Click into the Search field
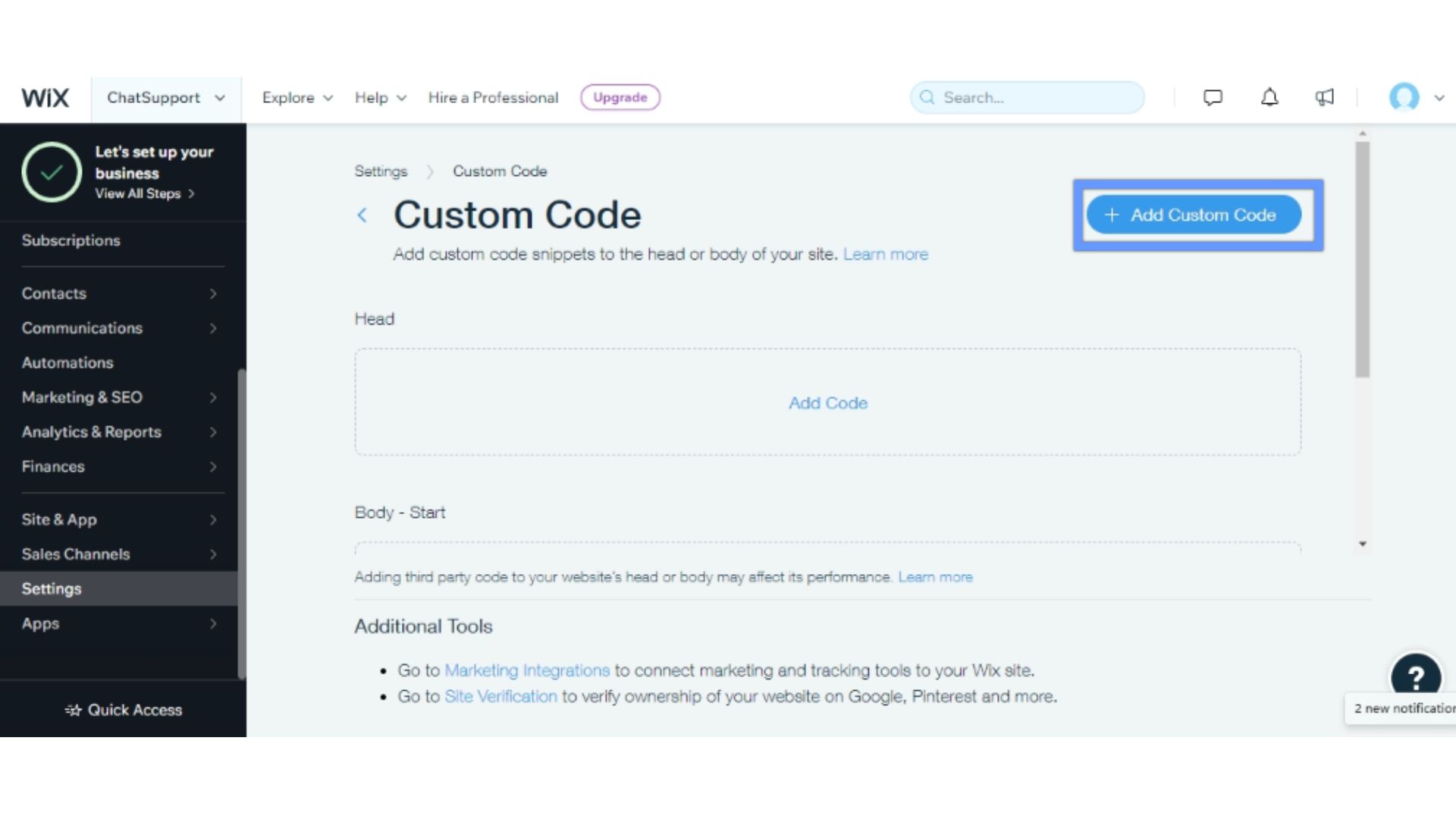This screenshot has width=1456, height=819. [x=1027, y=97]
